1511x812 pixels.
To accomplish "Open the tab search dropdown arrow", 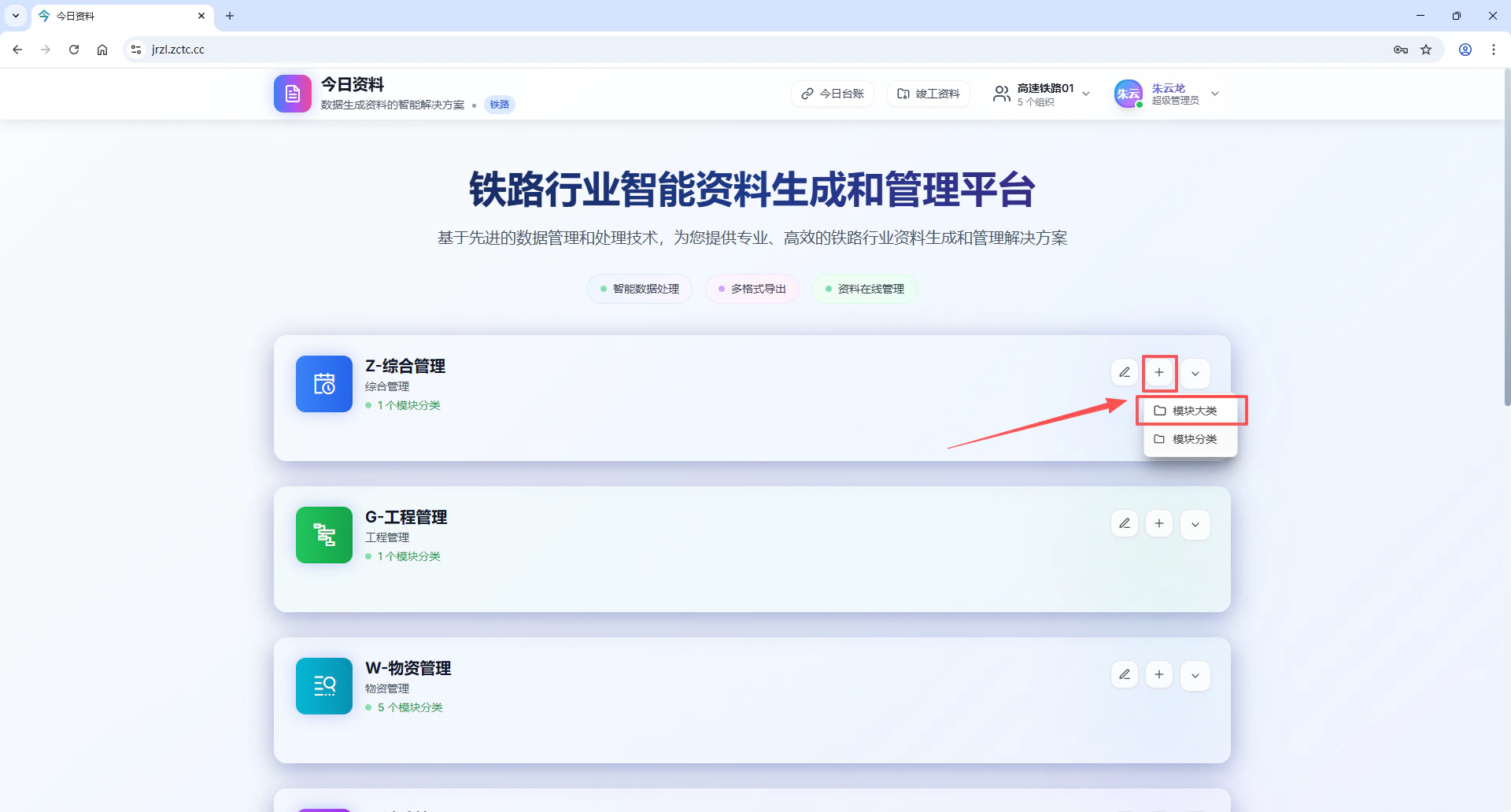I will coord(16,16).
